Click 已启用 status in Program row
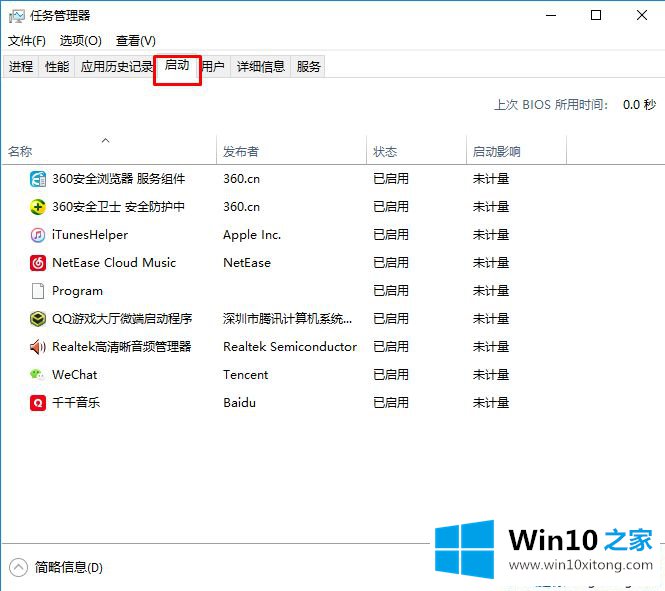 click(391, 290)
